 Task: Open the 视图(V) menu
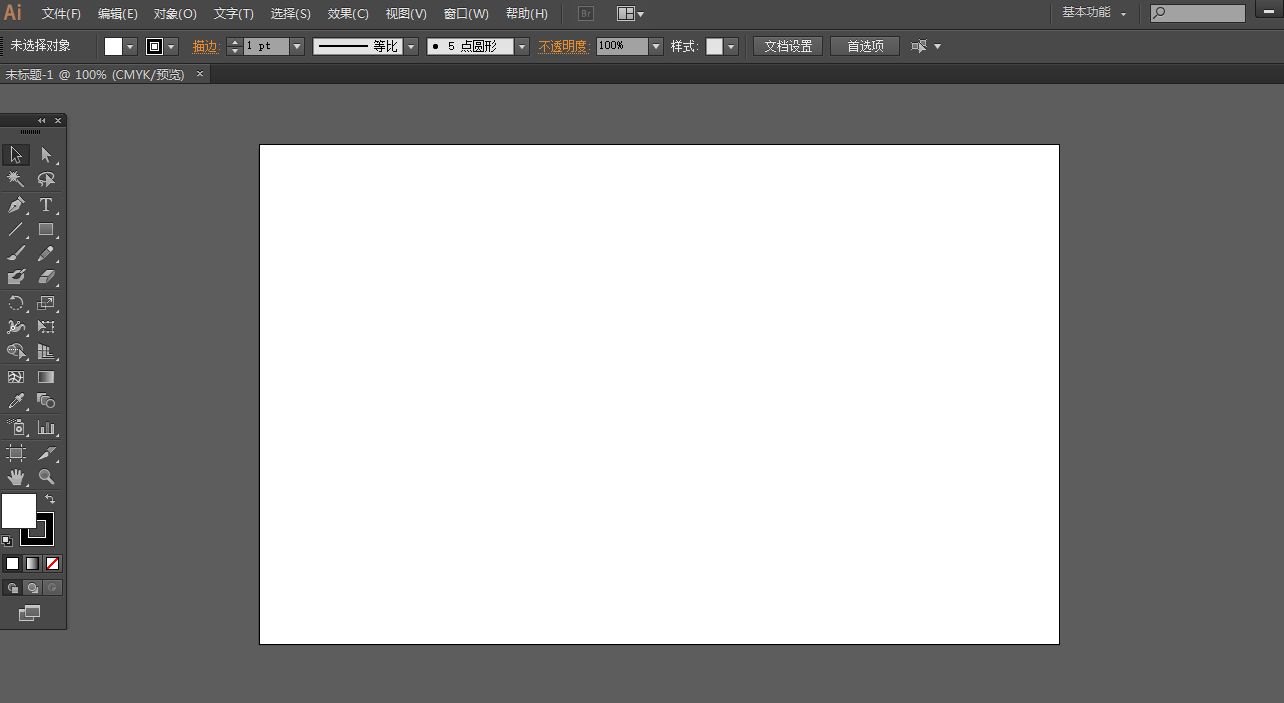(406, 14)
